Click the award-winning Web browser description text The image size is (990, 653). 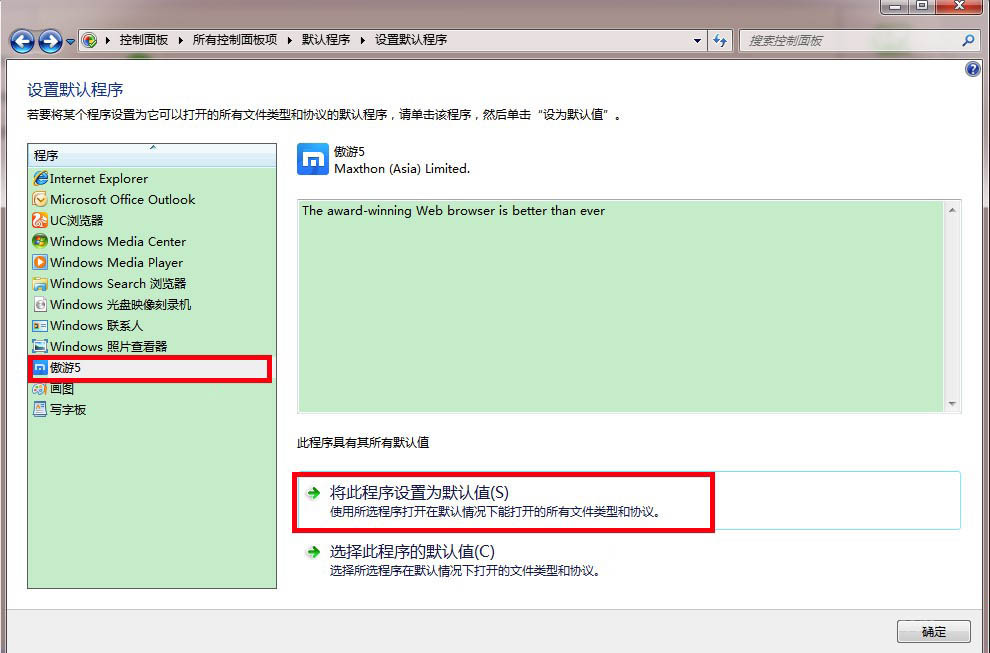pyautogui.click(x=453, y=211)
